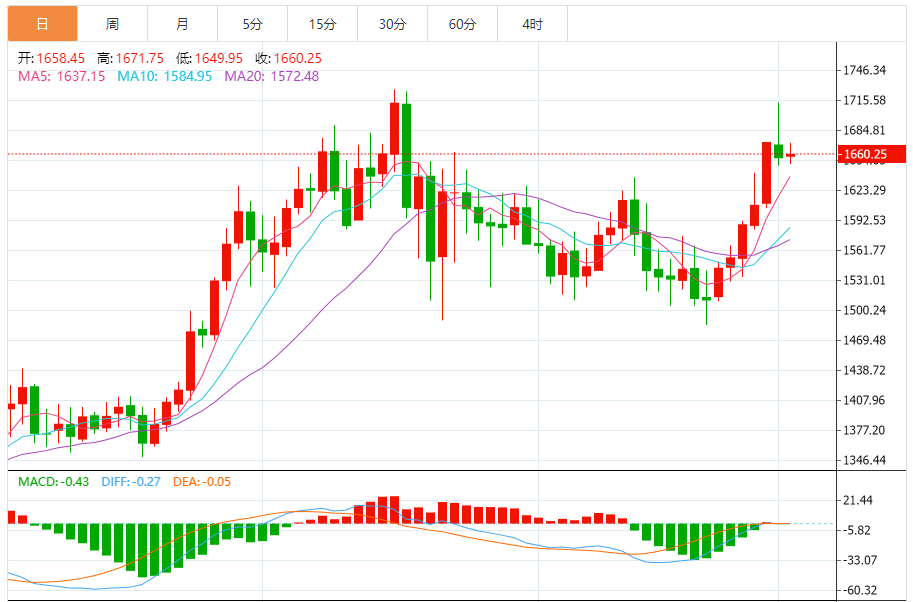Open the 5分 timeframe tab
Screen dimensions: 913x602
[x=252, y=24]
